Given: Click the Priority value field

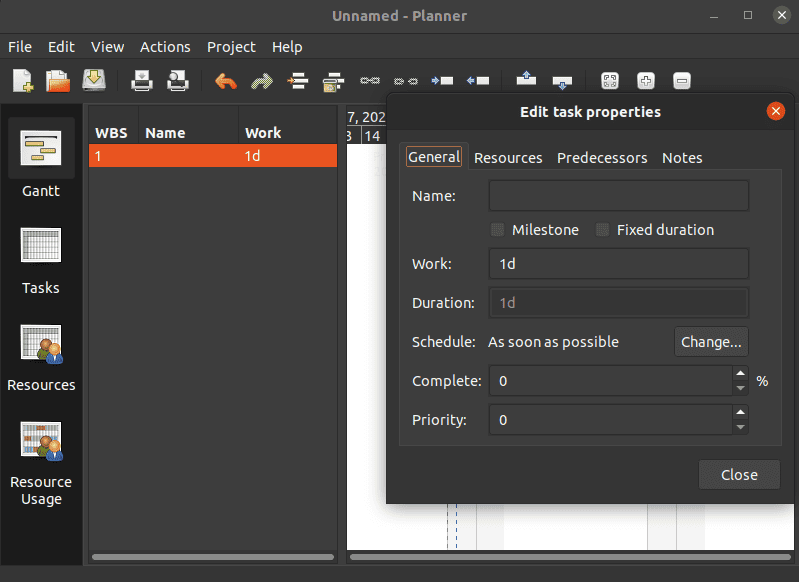Looking at the screenshot, I should 611,420.
